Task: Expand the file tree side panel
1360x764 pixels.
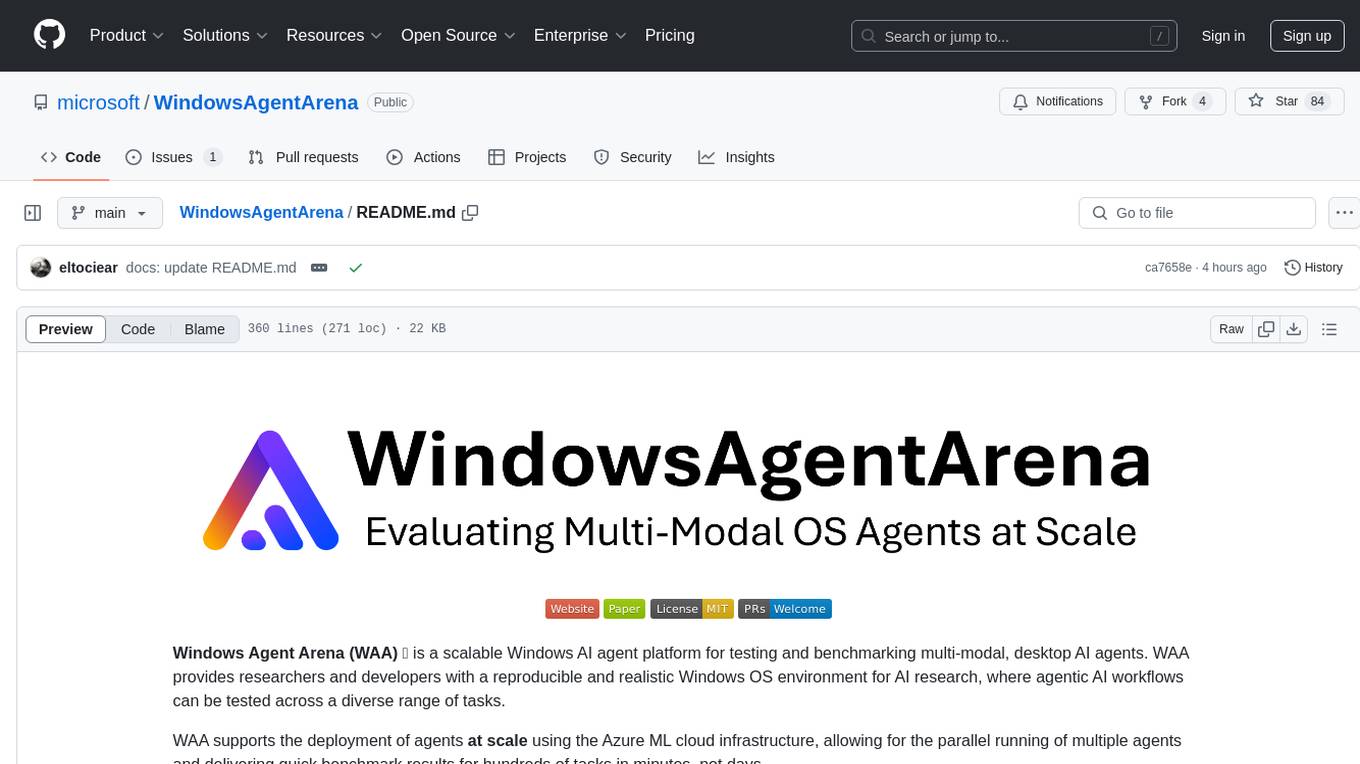Action: (33, 213)
